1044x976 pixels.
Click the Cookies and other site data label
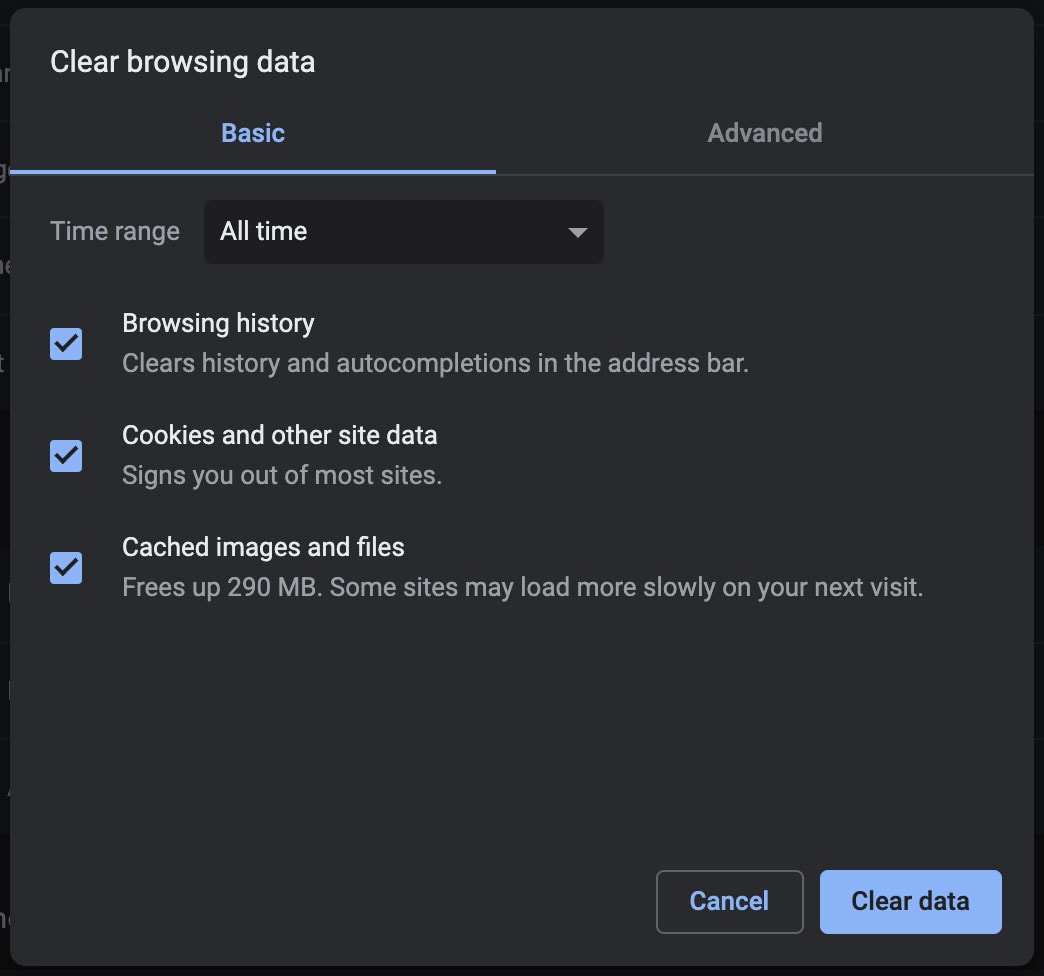279,435
